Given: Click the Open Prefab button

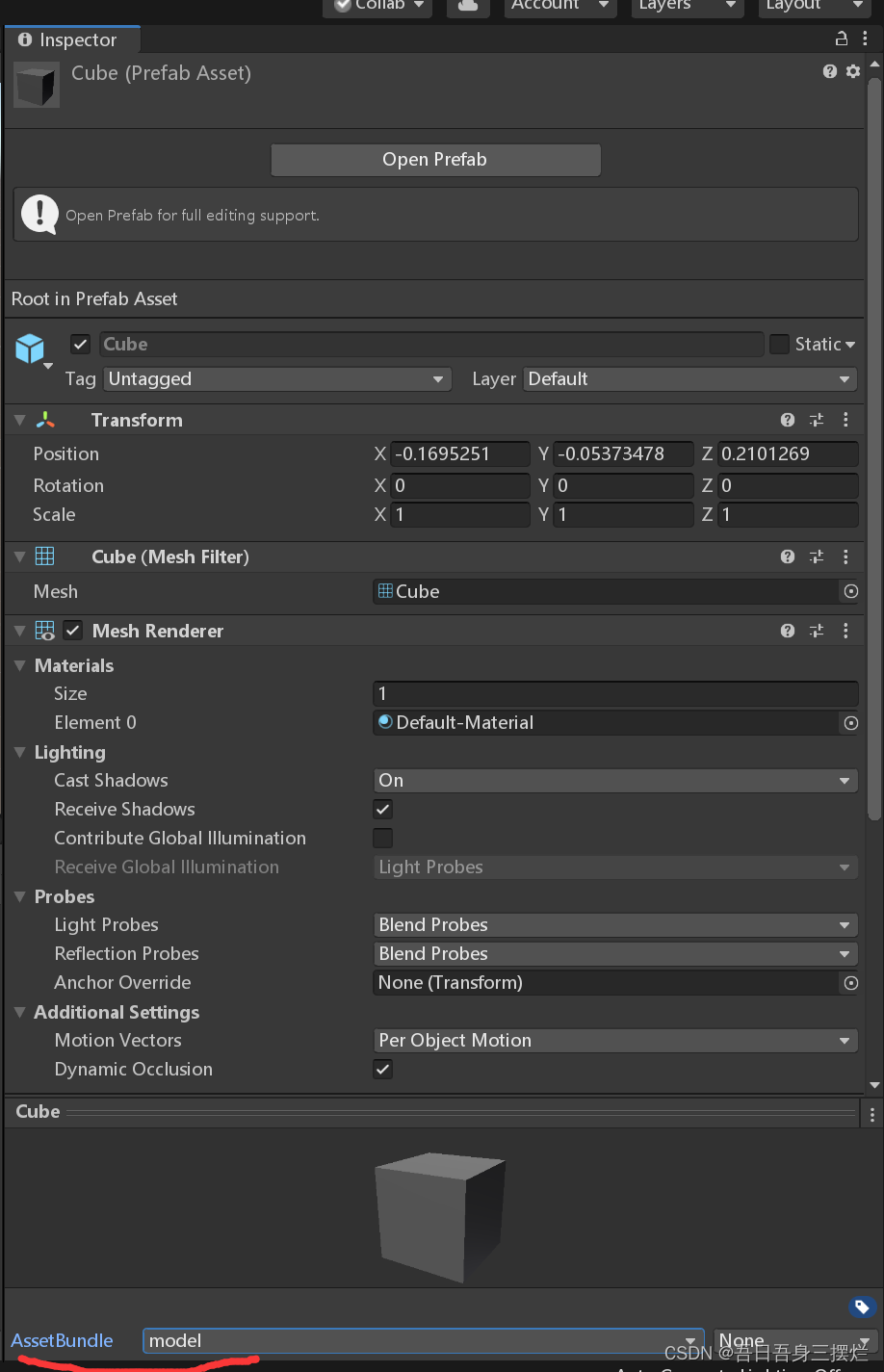Looking at the screenshot, I should click(435, 160).
